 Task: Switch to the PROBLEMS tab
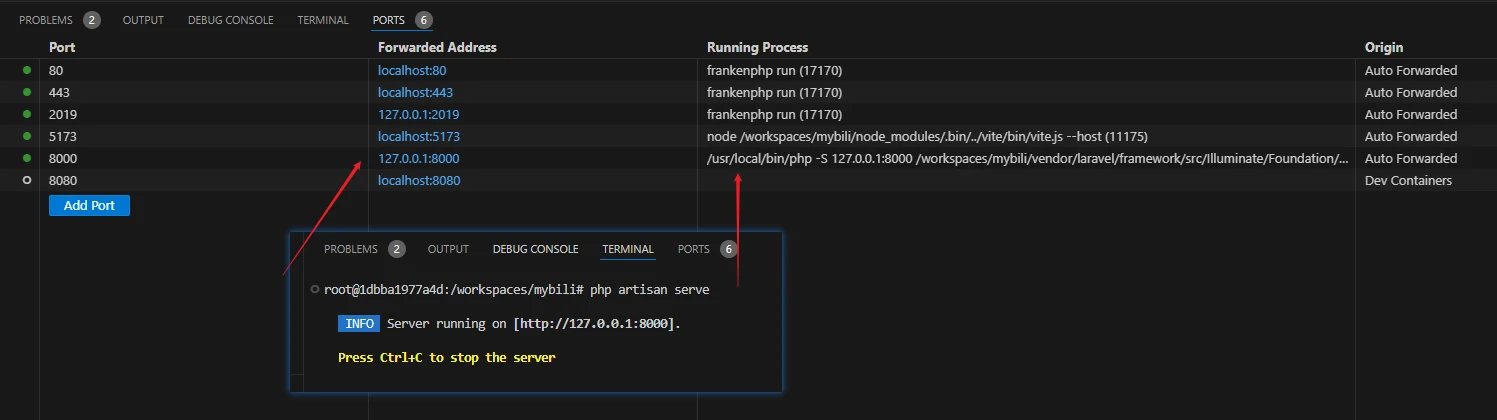pyautogui.click(x=46, y=20)
